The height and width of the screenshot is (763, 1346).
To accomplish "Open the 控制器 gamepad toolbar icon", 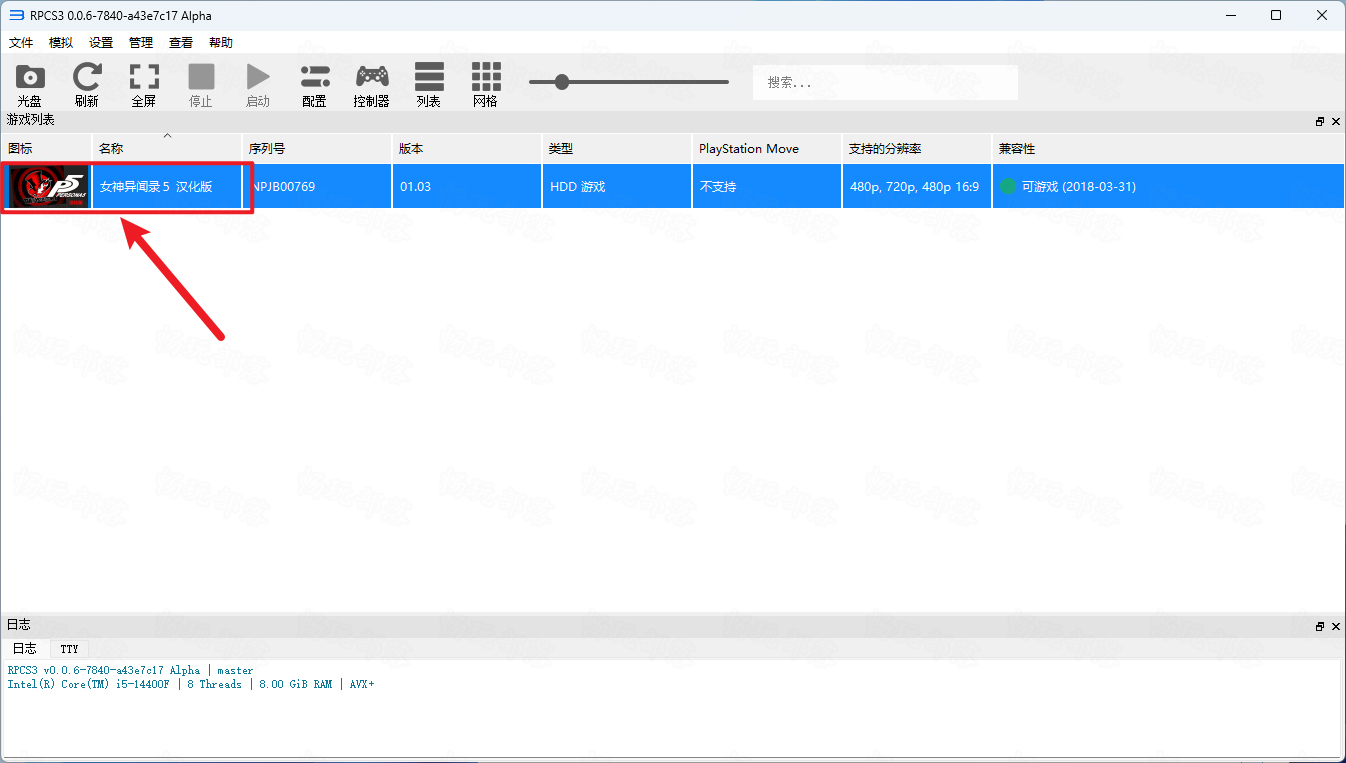I will click(372, 77).
